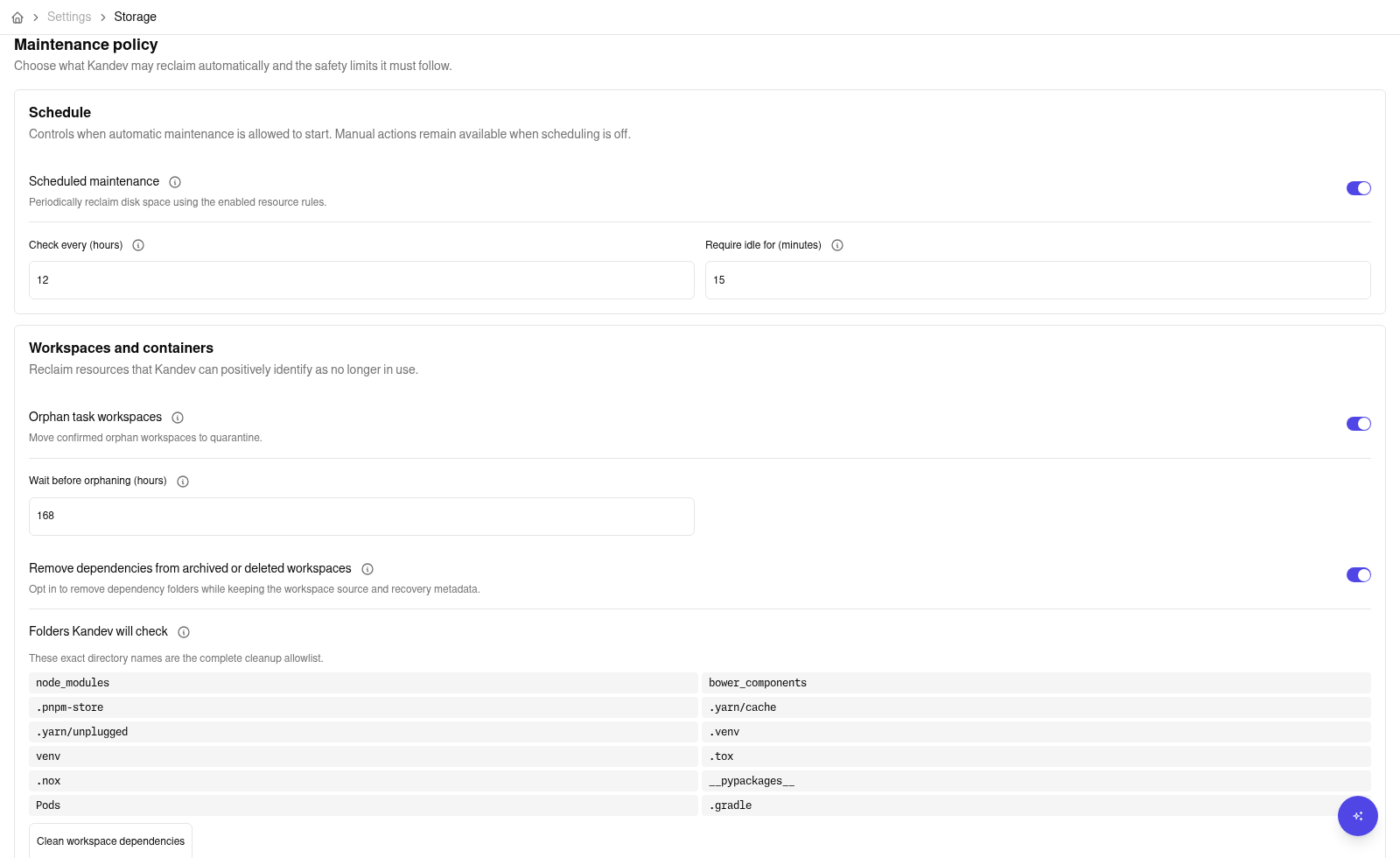The height and width of the screenshot is (858, 1400).
Task: Select the .yarn/cache folder entry
Action: click(x=1036, y=707)
